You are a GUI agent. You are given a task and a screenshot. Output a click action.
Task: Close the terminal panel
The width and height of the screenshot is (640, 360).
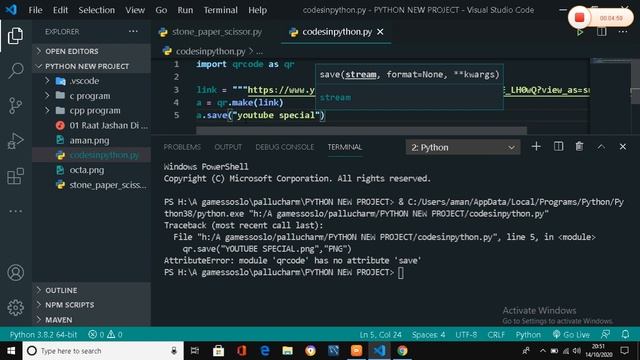pos(622,147)
